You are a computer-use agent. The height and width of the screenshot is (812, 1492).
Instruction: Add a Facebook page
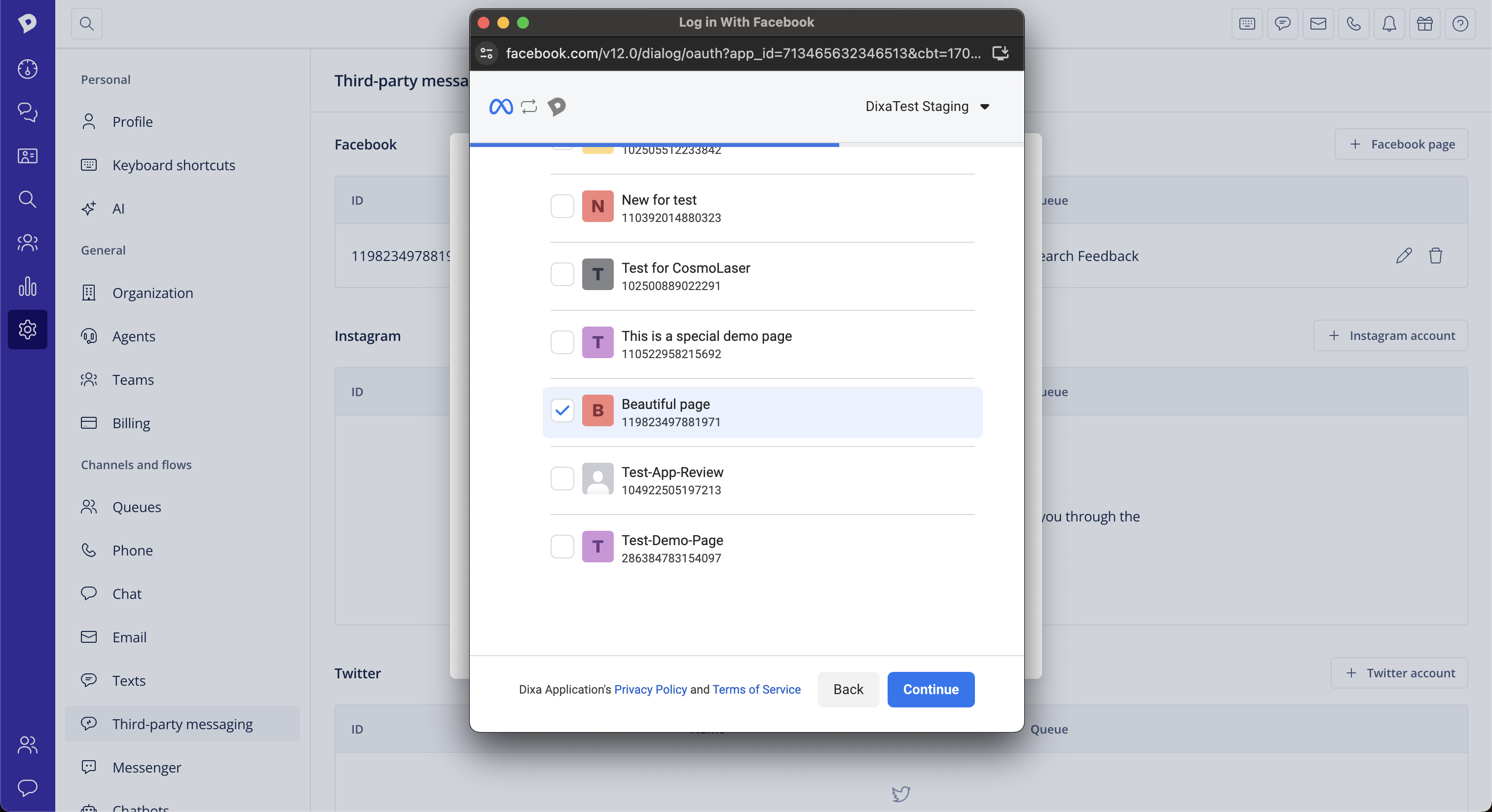(1401, 144)
